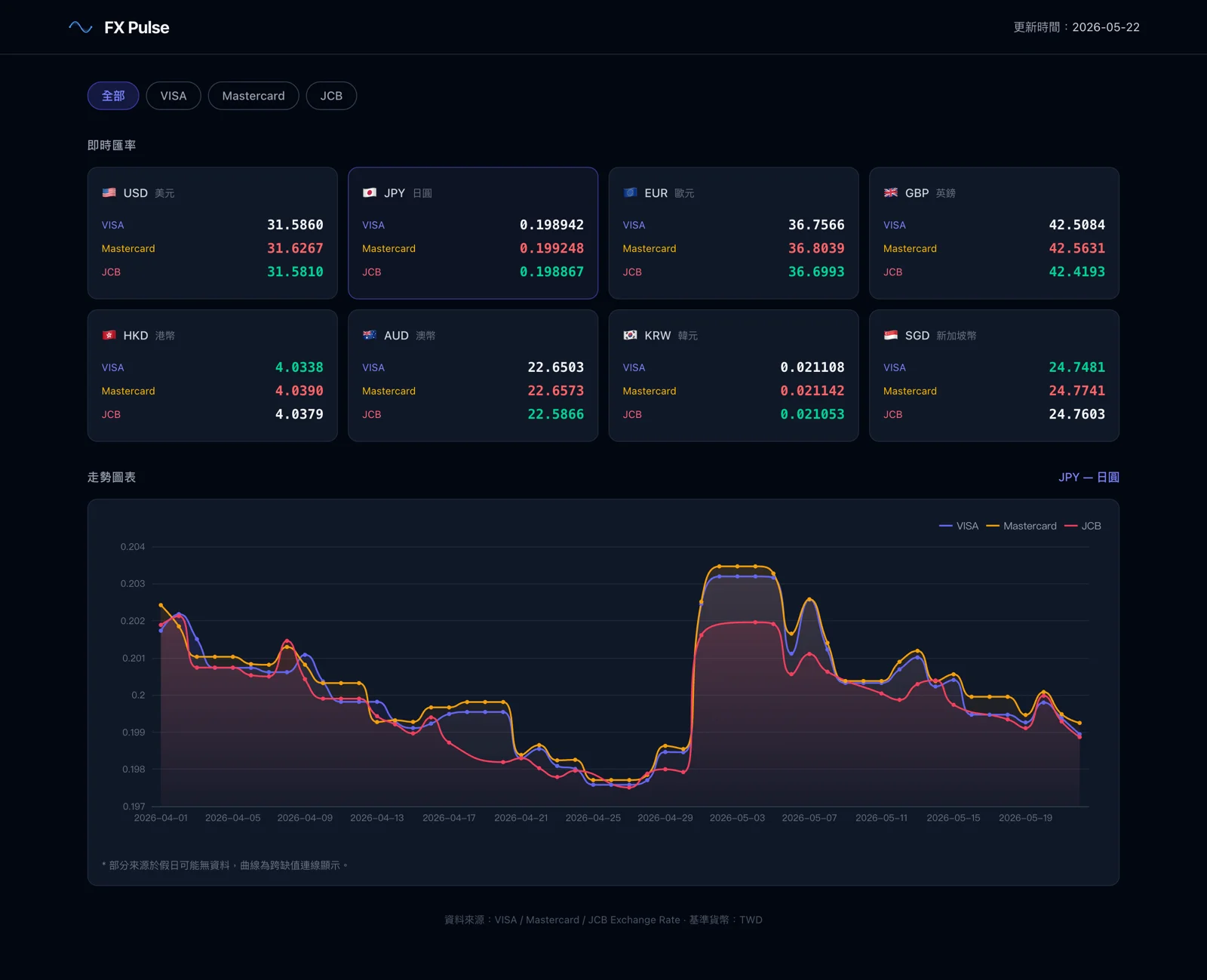
Task: Click AUD JCB rate 22.5866
Action: point(555,414)
